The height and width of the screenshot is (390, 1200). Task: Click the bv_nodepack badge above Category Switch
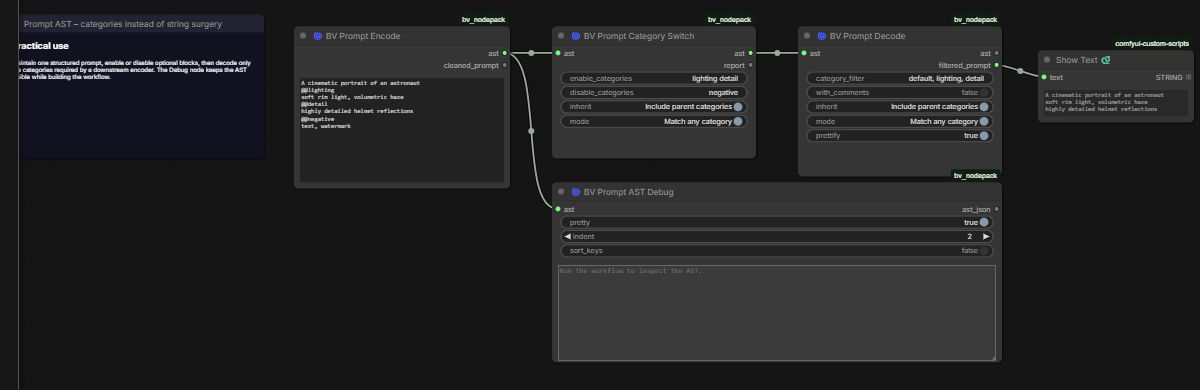point(730,20)
